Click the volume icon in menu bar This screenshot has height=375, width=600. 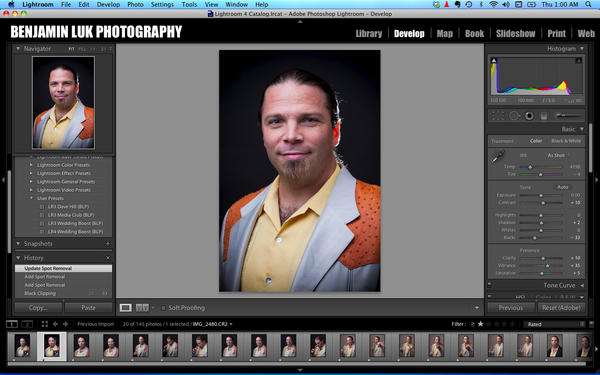point(505,5)
